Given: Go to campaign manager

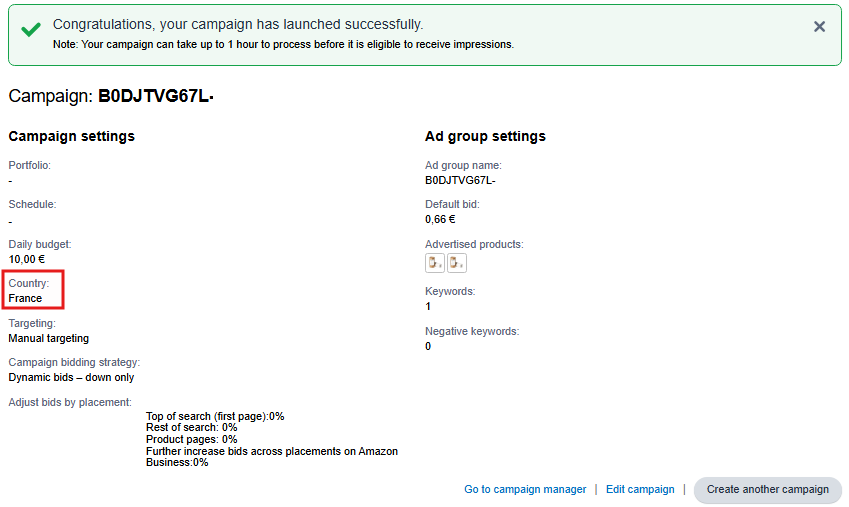Looking at the screenshot, I should point(525,490).
